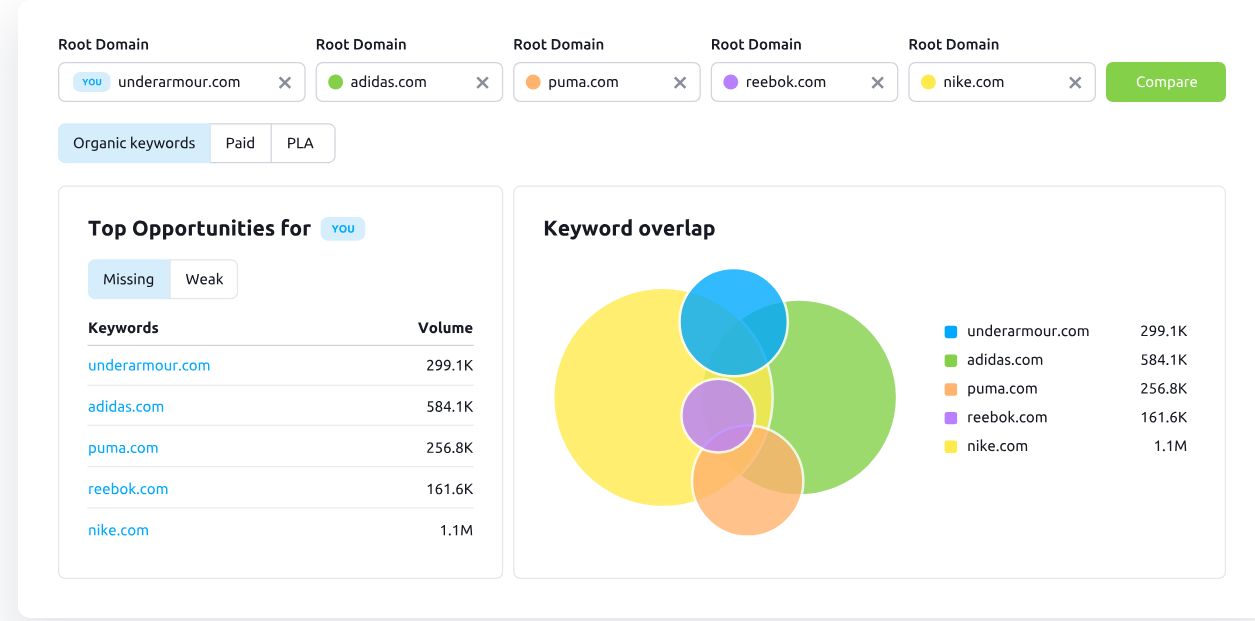Remove reebok.com using its X icon
1255x621 pixels.
tap(878, 82)
